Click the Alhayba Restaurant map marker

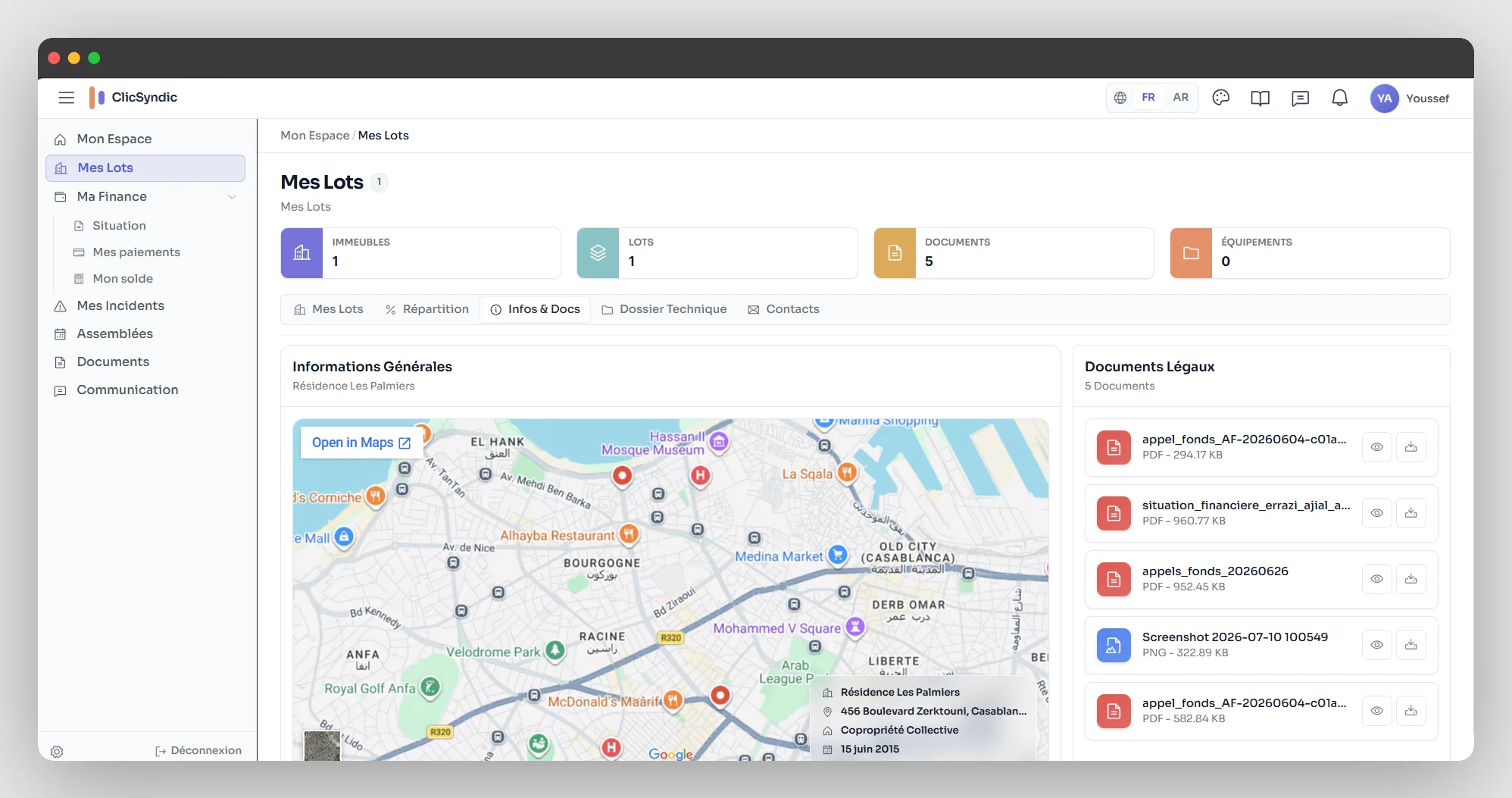click(x=629, y=535)
